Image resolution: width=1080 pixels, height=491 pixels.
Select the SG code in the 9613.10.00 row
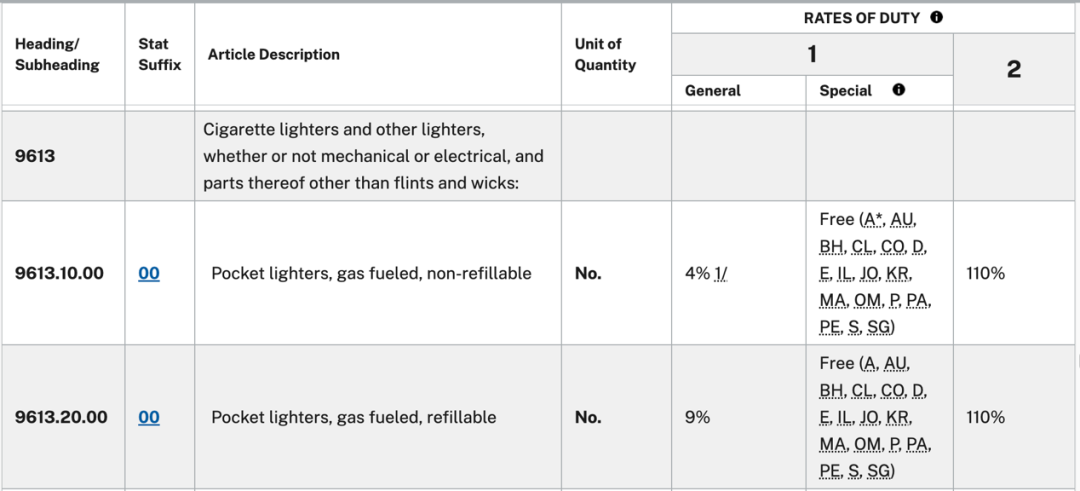coord(878,328)
